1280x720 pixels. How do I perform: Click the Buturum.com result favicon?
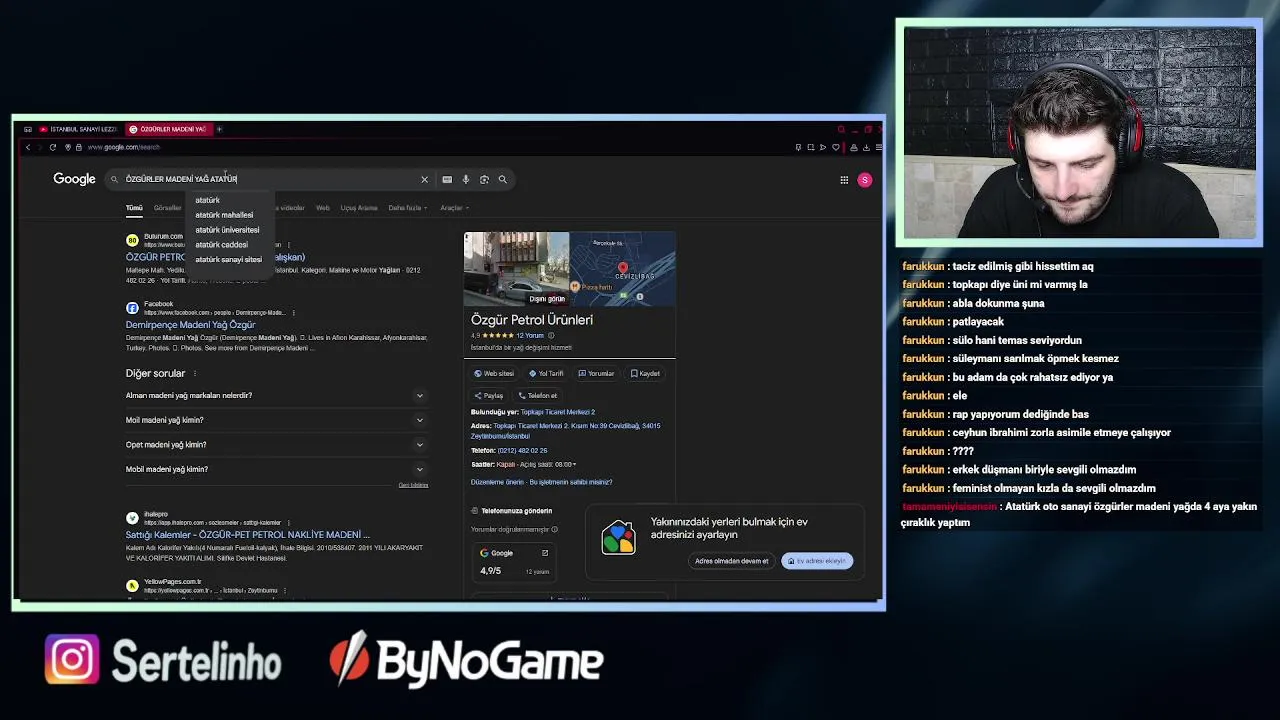(x=132, y=240)
